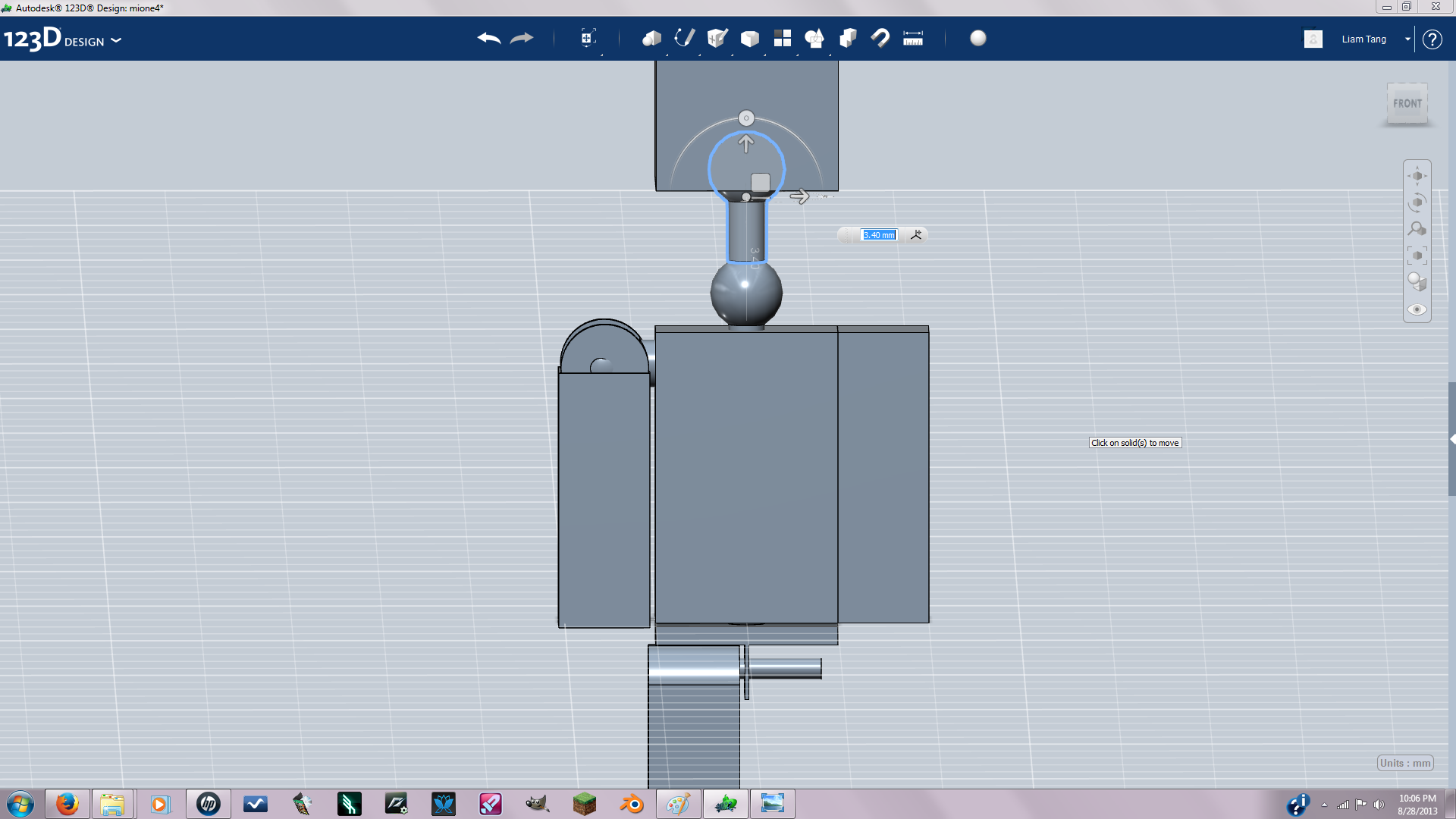Open Windows Explorer from the taskbar

coord(112,804)
